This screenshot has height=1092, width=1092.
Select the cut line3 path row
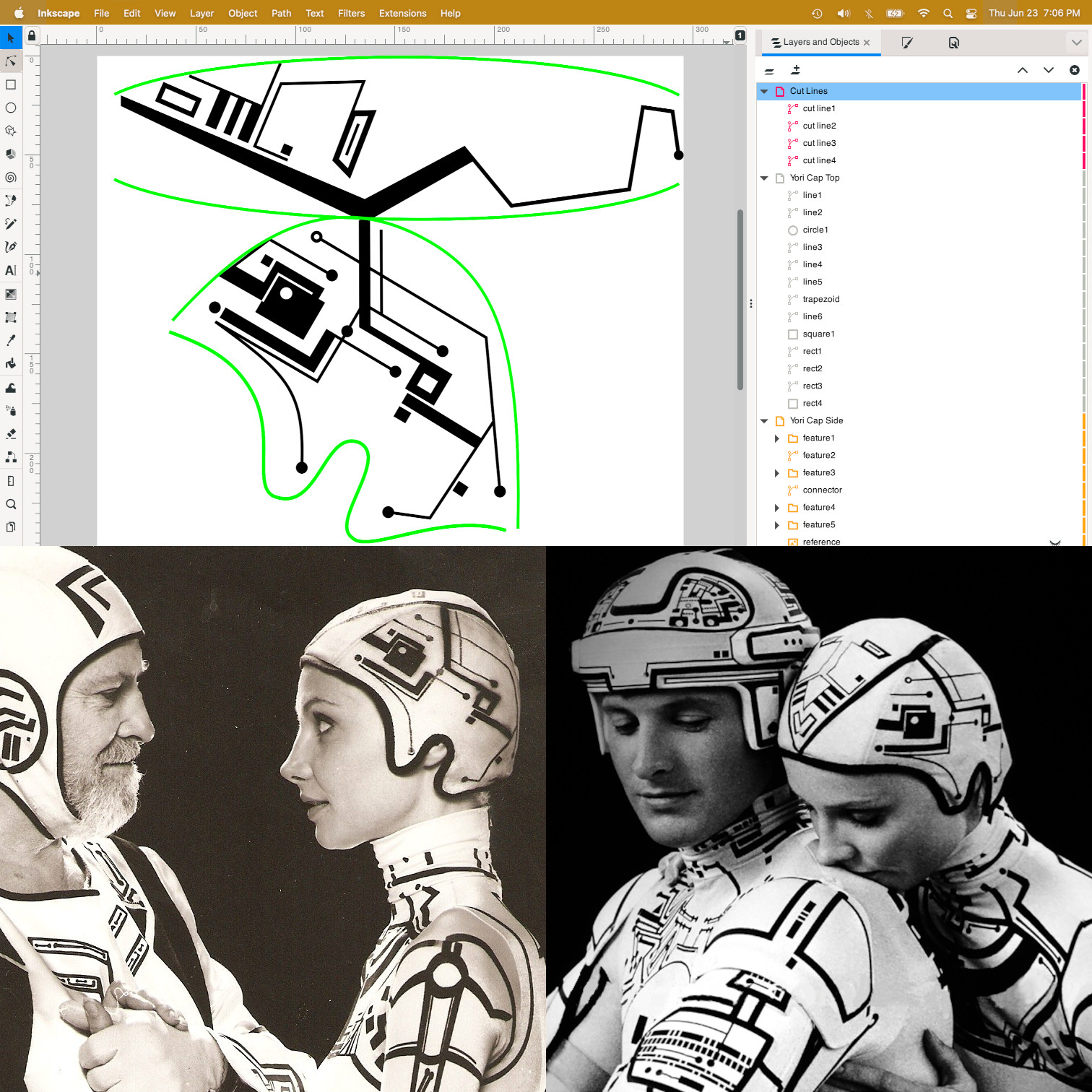(919, 144)
